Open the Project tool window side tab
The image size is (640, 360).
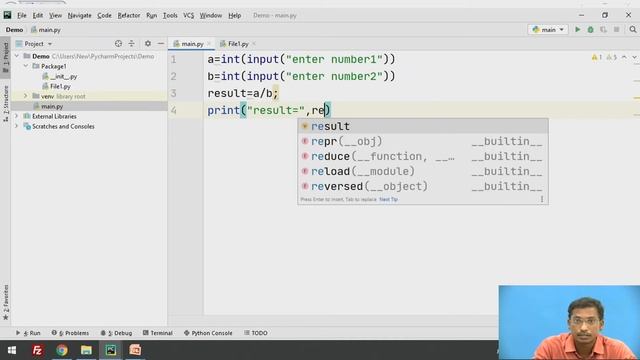coord(6,57)
